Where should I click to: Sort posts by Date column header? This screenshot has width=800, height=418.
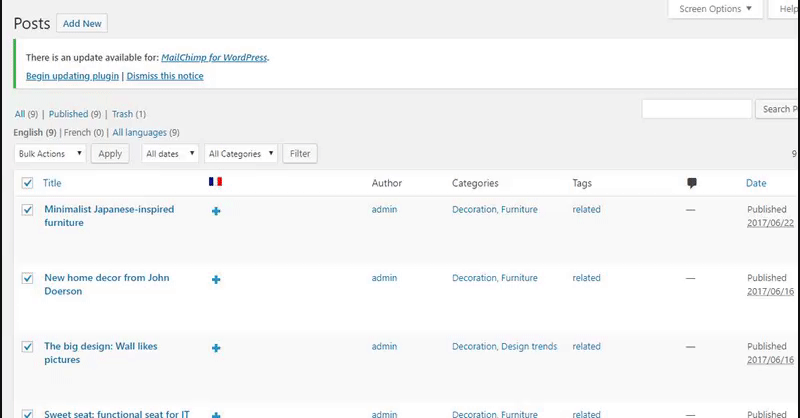click(756, 183)
